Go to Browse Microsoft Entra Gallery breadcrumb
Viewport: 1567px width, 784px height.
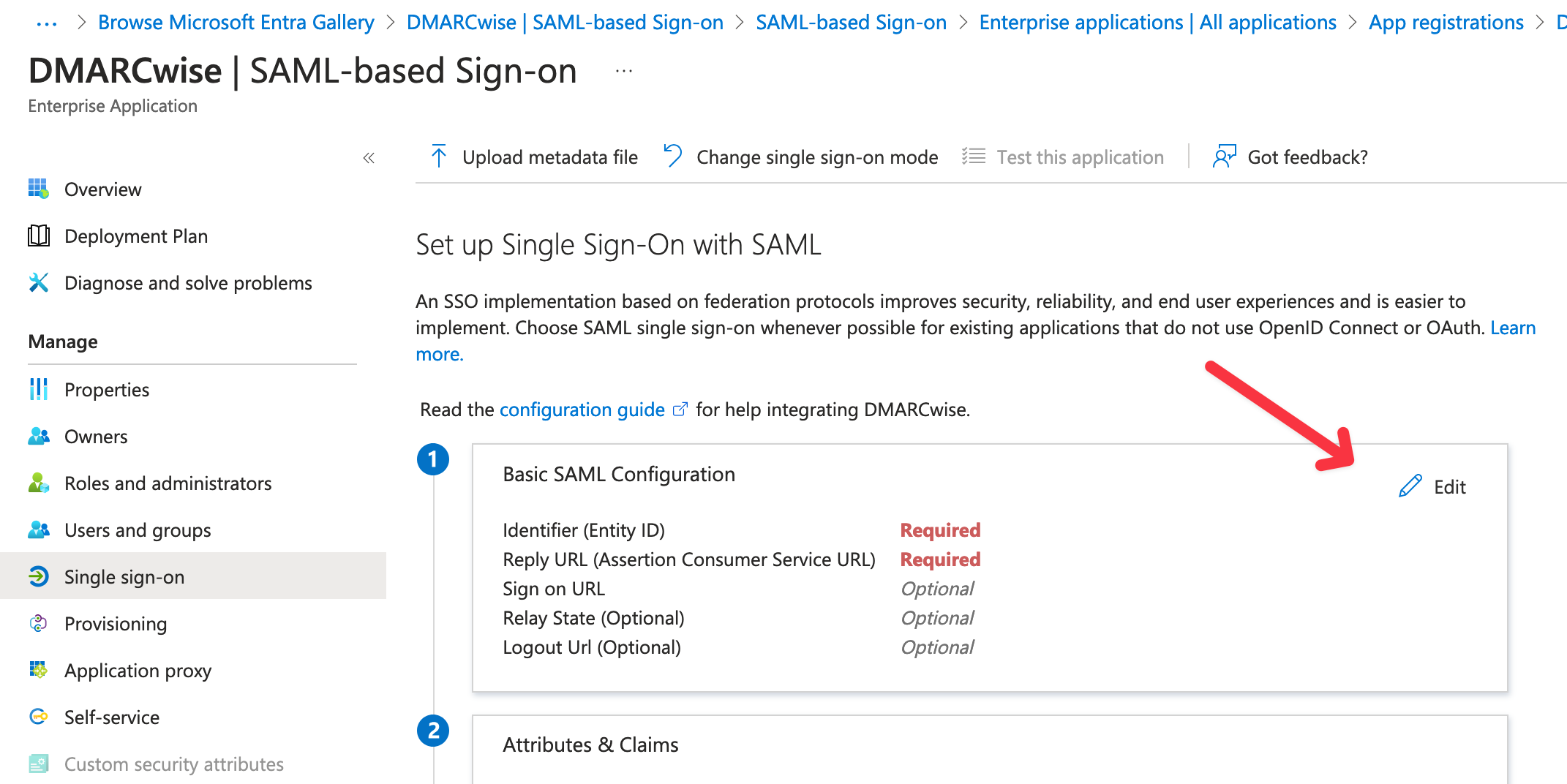[236, 23]
